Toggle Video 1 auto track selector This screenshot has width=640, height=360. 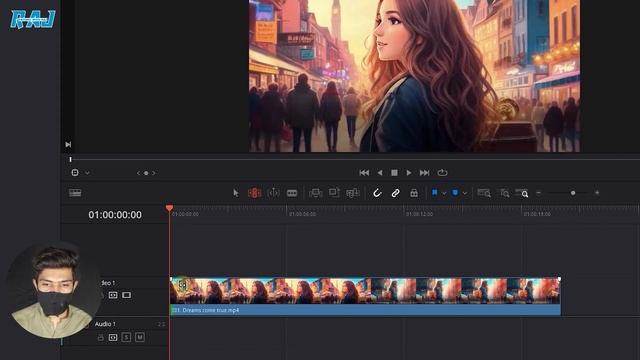[113, 295]
